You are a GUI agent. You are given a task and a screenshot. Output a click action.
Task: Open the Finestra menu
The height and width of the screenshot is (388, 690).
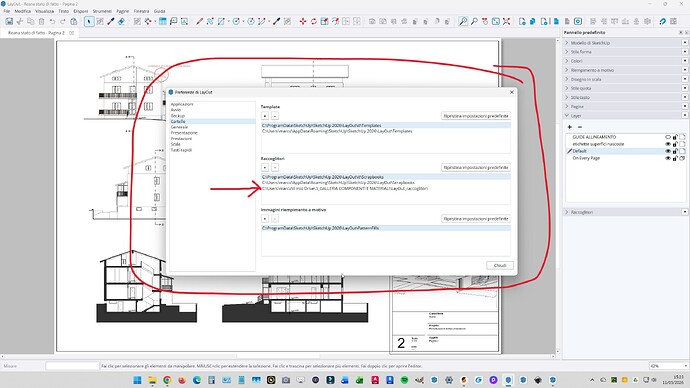(x=141, y=11)
